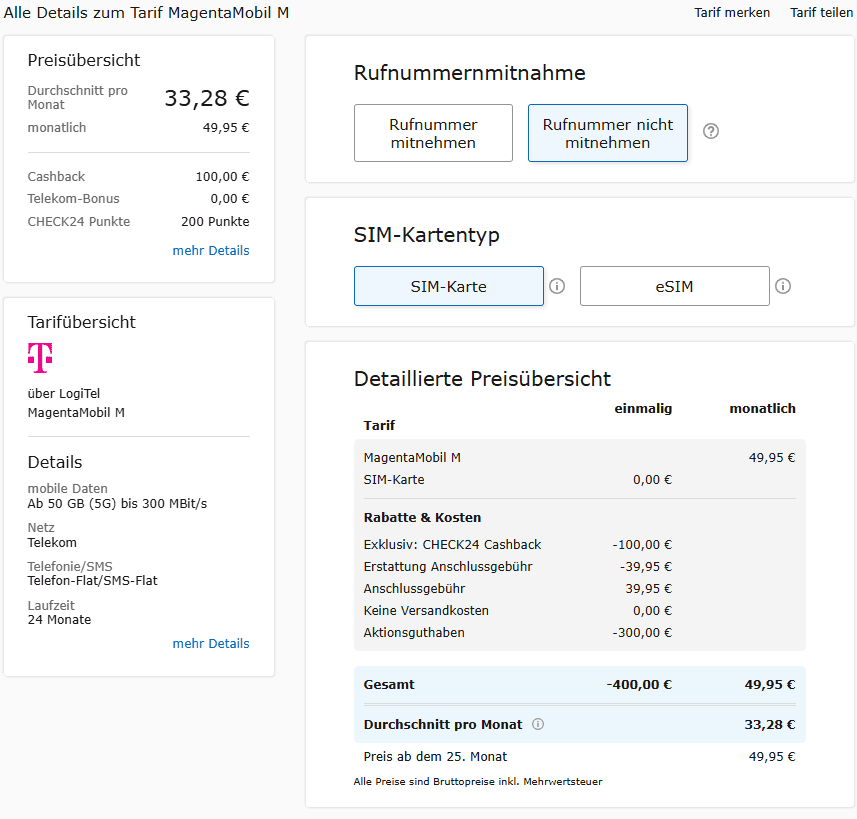Click Tarif merken link
This screenshot has width=857, height=819.
click(x=732, y=12)
